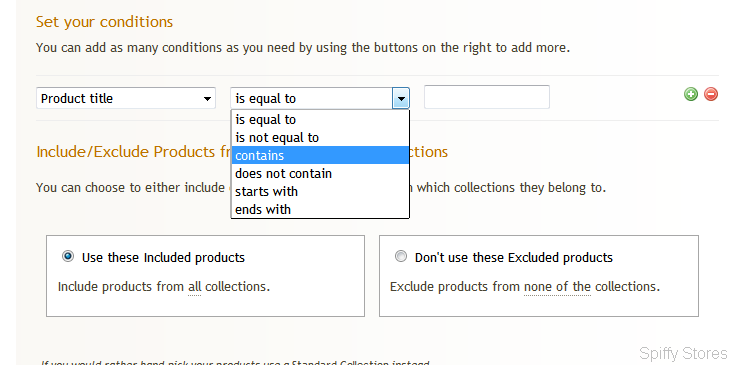Image resolution: width=733 pixels, height=365 pixels.
Task: Click the 'Set your conditions' heading
Action: 104,22
